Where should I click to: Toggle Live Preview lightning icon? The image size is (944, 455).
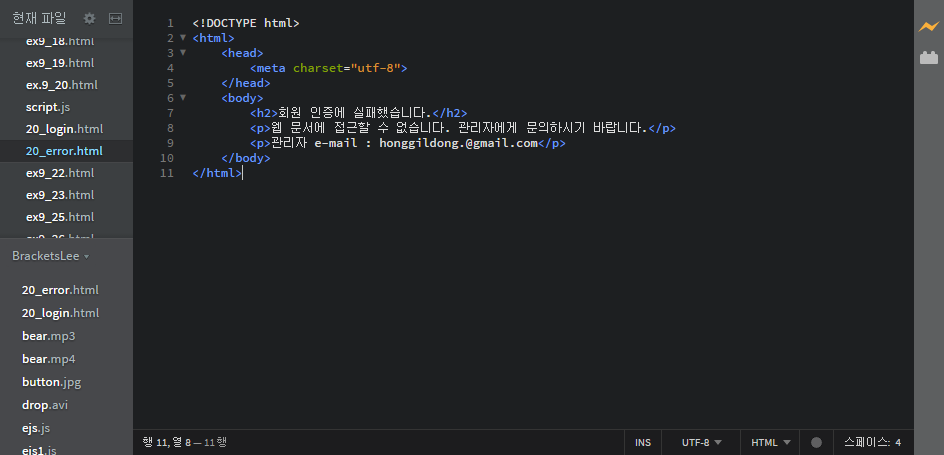point(929,26)
